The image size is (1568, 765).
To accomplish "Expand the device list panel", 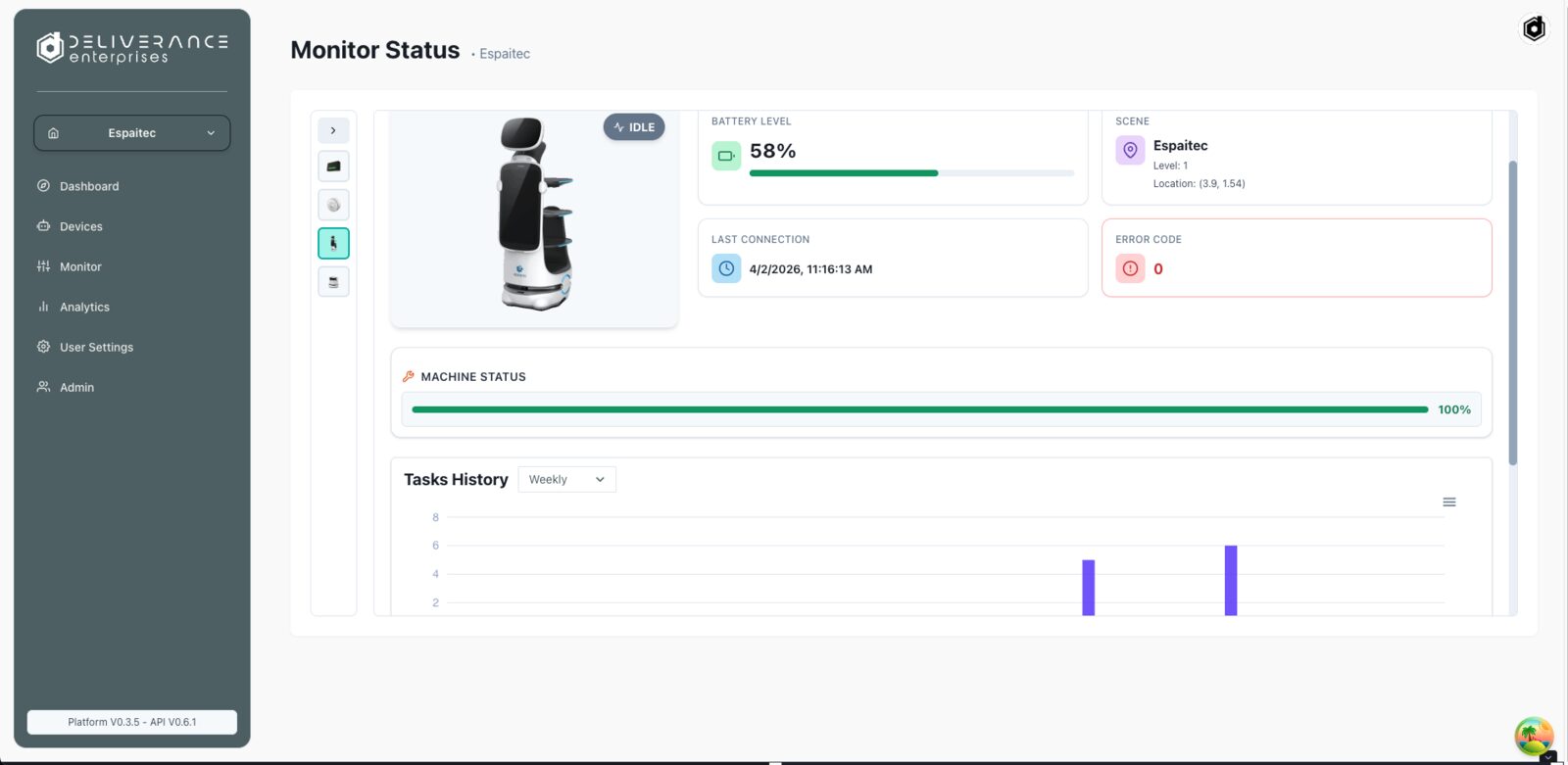I will point(333,130).
